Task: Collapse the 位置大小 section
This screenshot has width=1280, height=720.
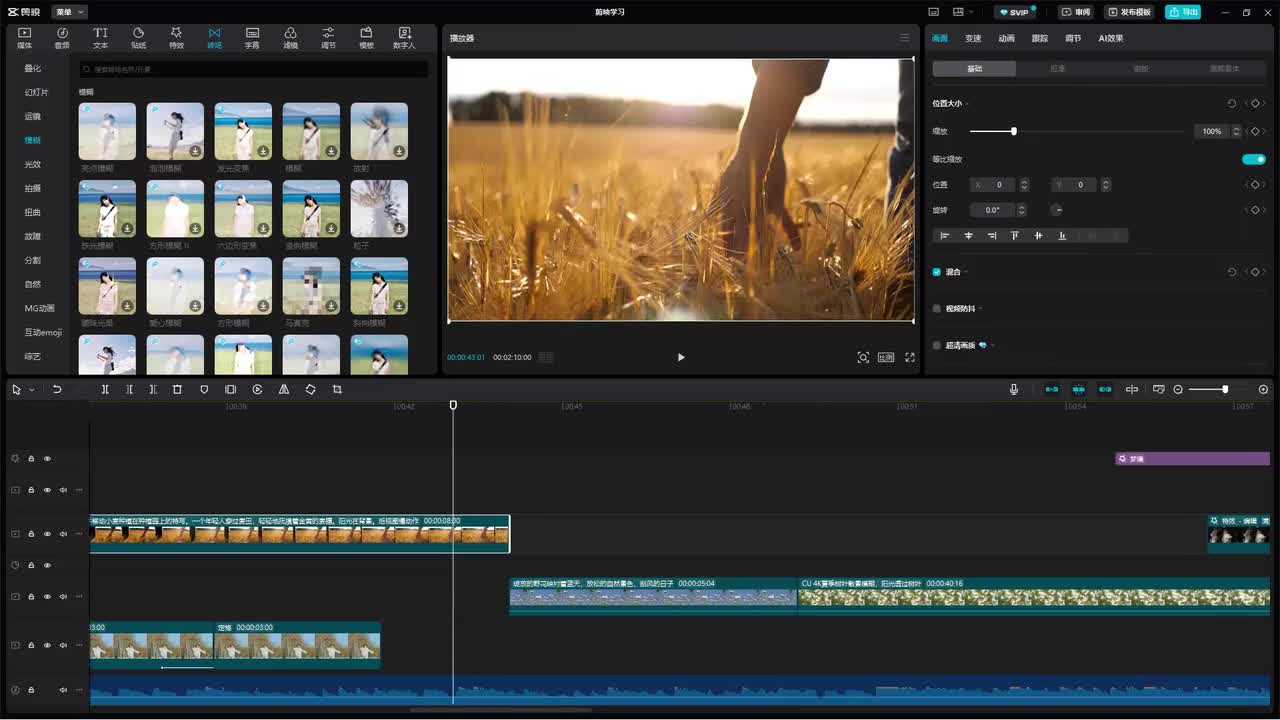Action: coord(967,104)
